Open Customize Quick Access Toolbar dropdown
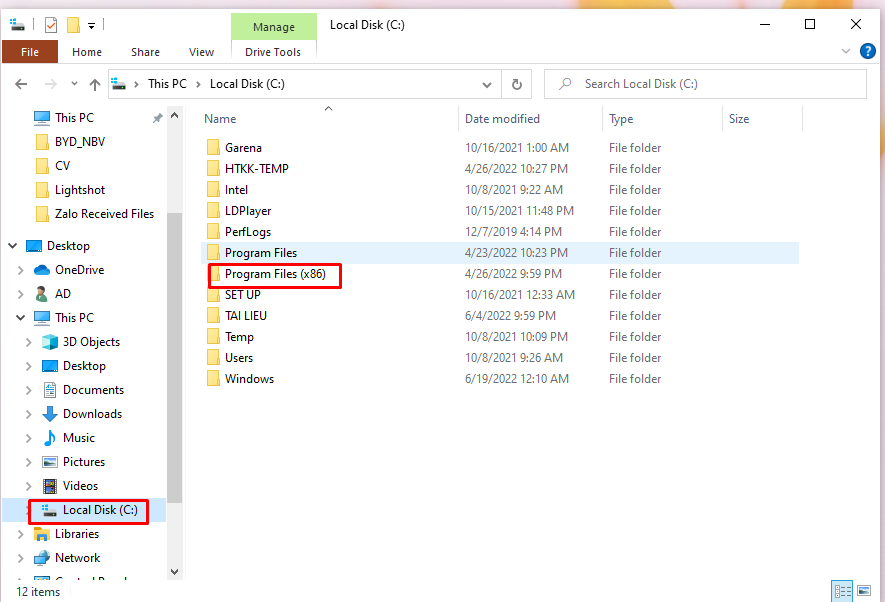 pyautogui.click(x=92, y=24)
